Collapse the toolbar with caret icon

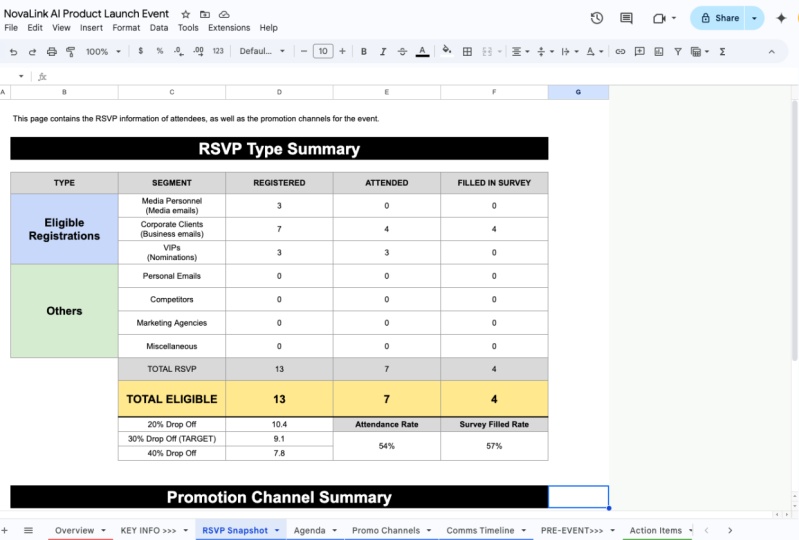[771, 51]
